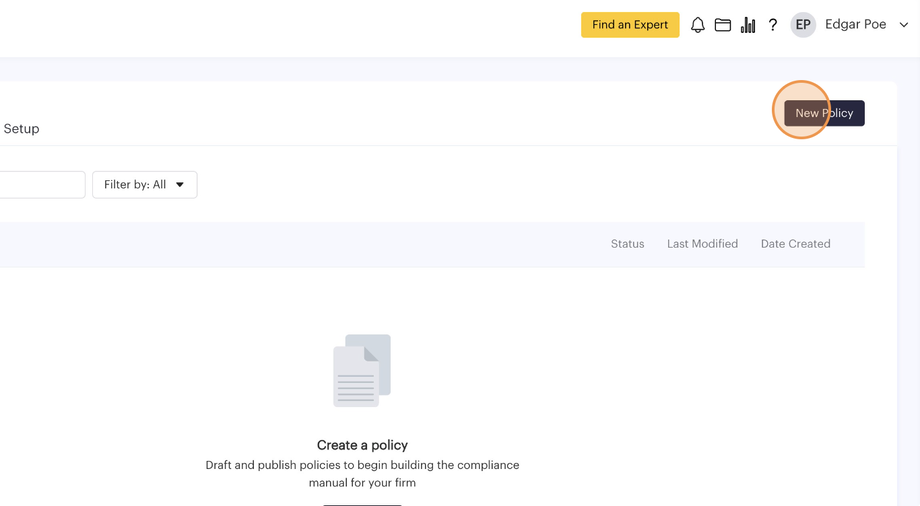Create a New Policy
Viewport: 920px width, 506px height.
click(x=824, y=113)
